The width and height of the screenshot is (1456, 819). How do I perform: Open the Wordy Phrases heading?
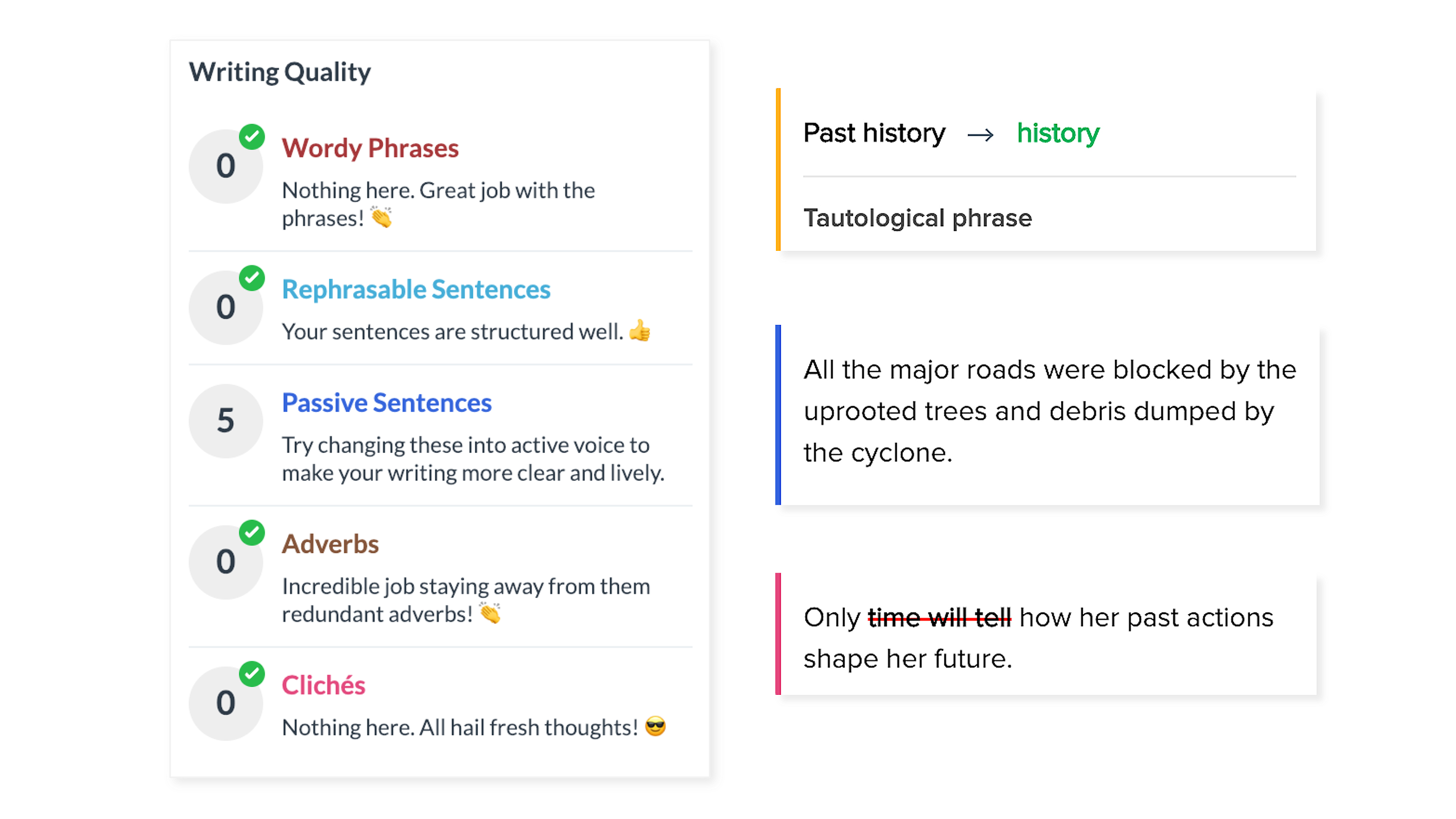point(370,148)
